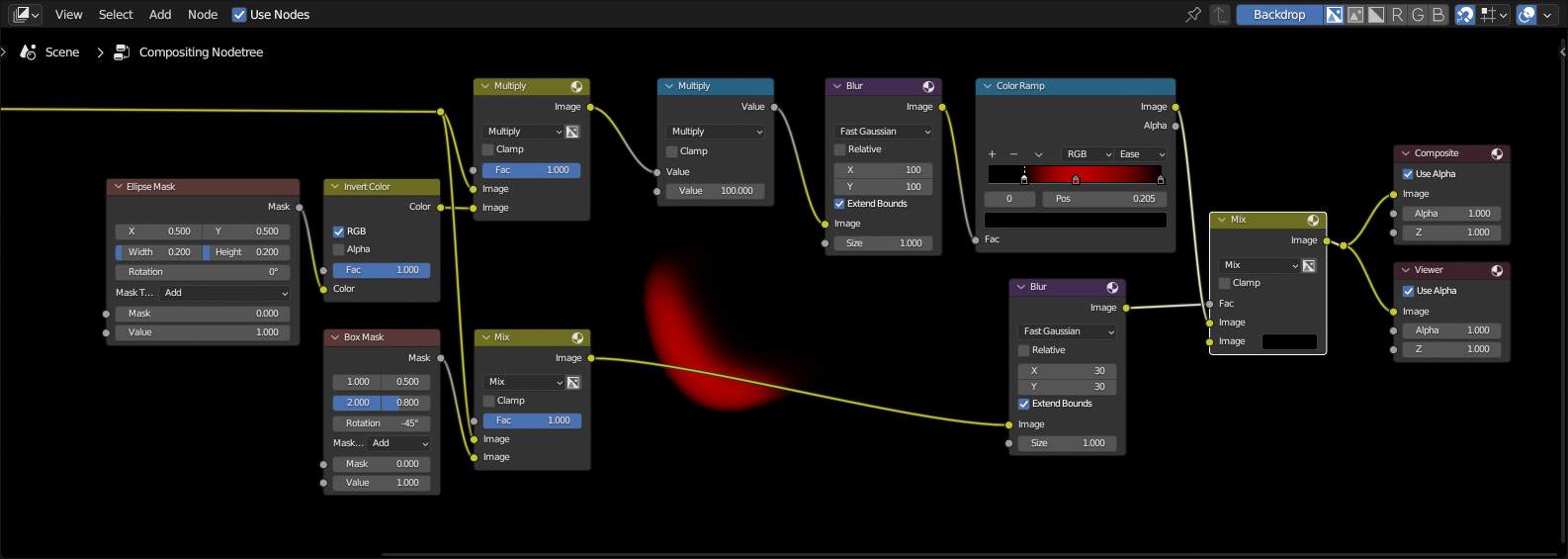The height and width of the screenshot is (559, 1568).
Task: Open Fast Gaussian filter dropdown on top Blur
Action: point(884,131)
